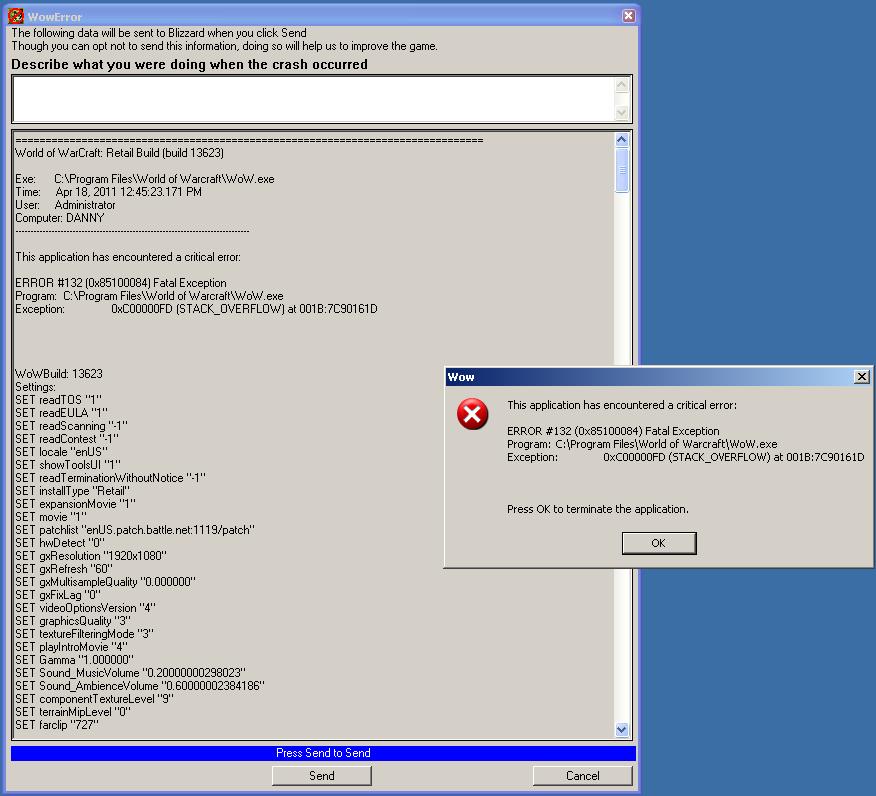Click inside the crash description text box

tap(313, 99)
